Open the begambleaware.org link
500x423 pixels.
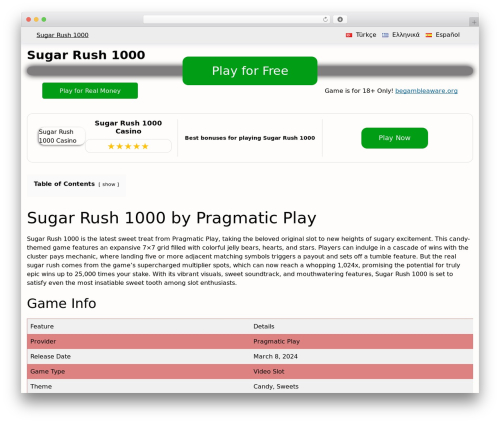(x=426, y=91)
